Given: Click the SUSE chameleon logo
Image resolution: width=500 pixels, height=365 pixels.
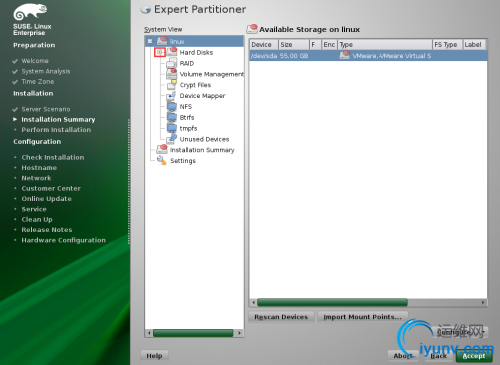Looking at the screenshot, I should pos(30,12).
